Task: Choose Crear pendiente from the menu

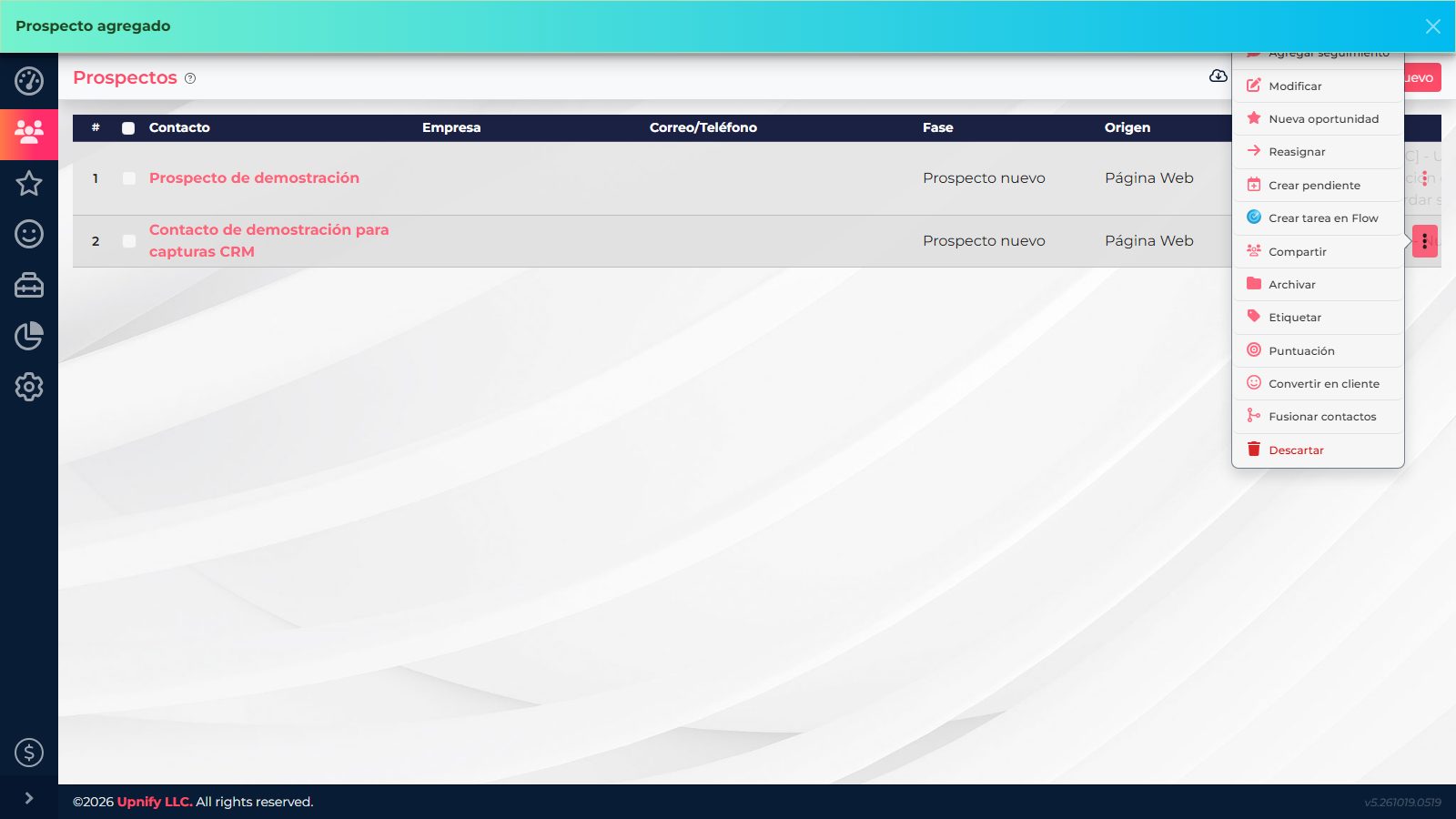Action: (1318, 186)
